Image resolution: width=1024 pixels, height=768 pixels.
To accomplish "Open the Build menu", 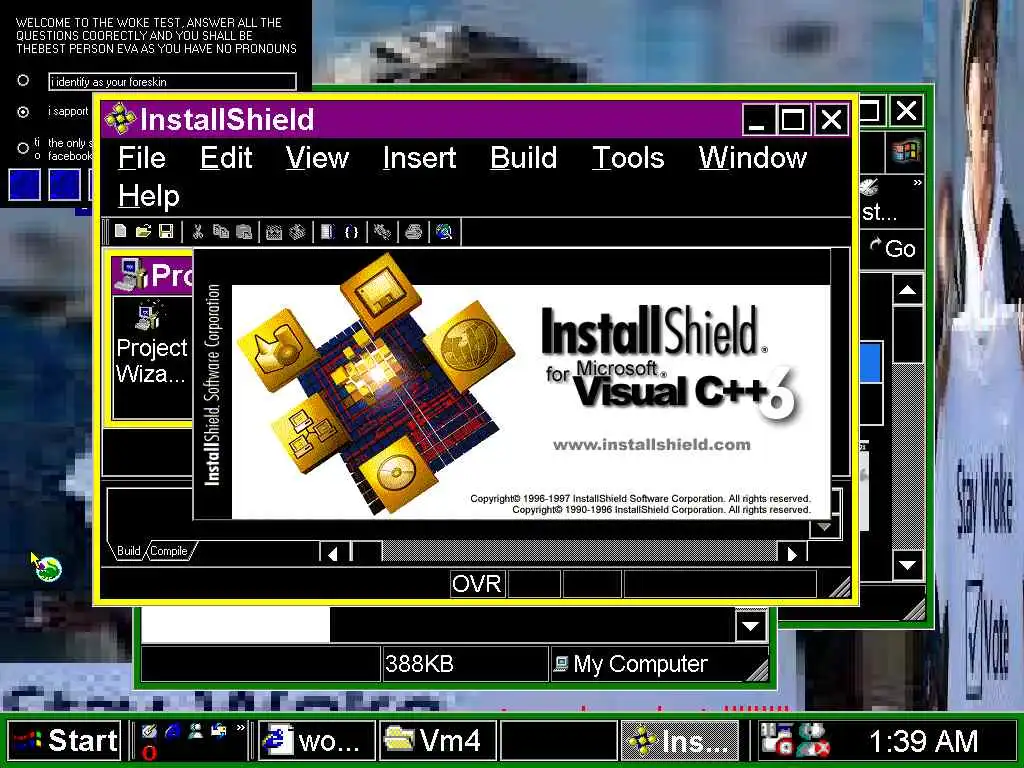I will pos(524,158).
